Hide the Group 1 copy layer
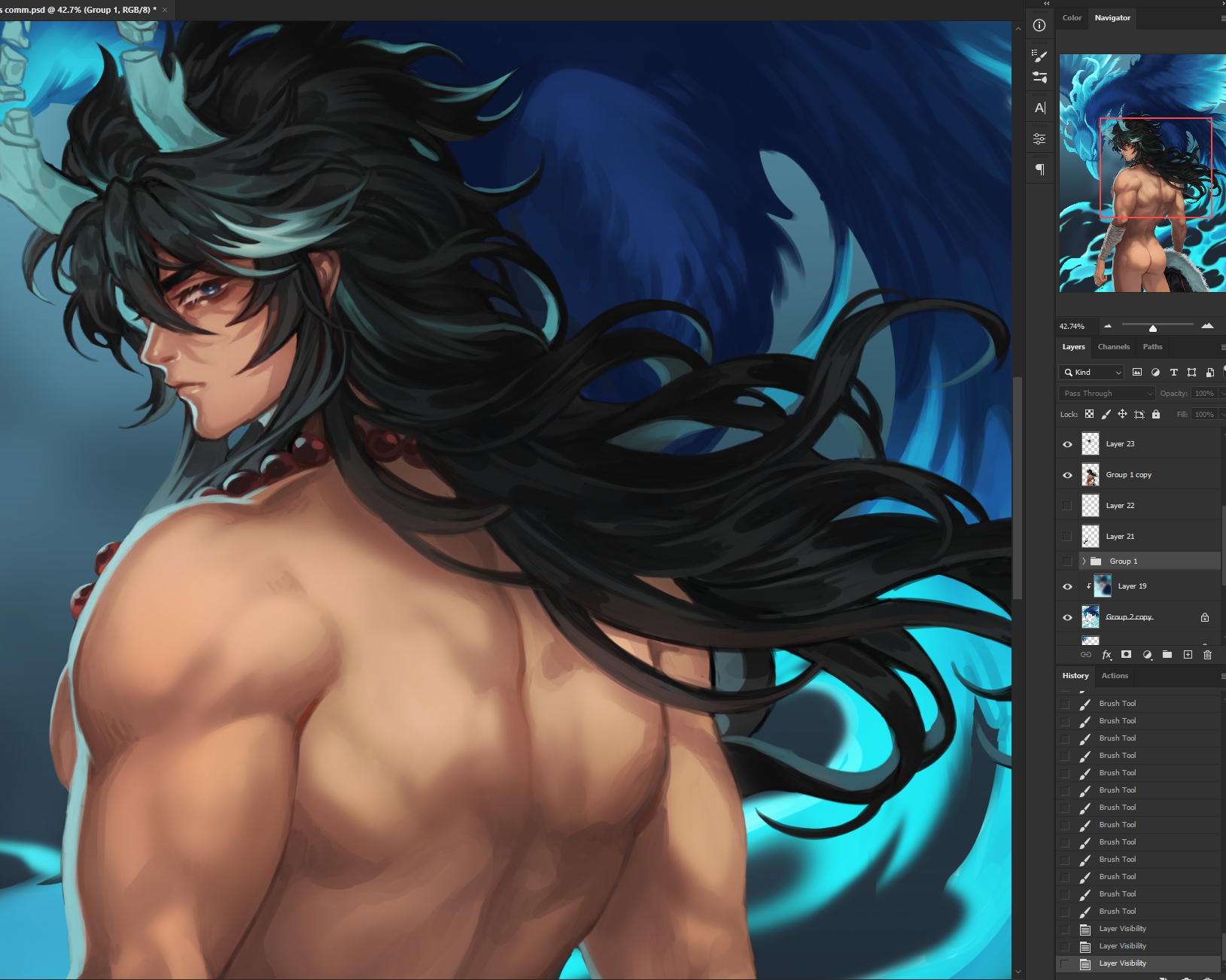 tap(1067, 475)
